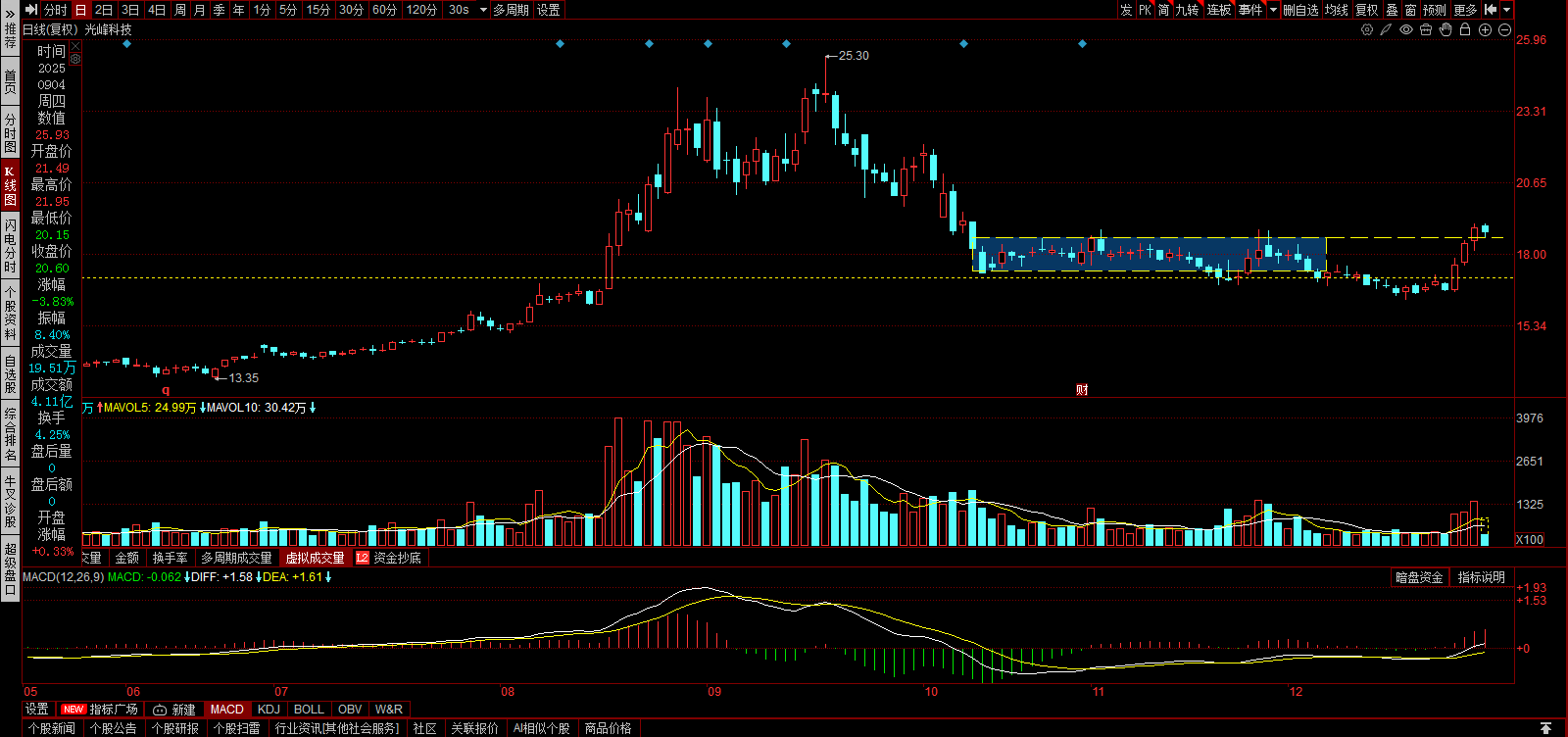Select 虚拟成交量 tab
This screenshot has width=1568, height=737.
click(316, 558)
